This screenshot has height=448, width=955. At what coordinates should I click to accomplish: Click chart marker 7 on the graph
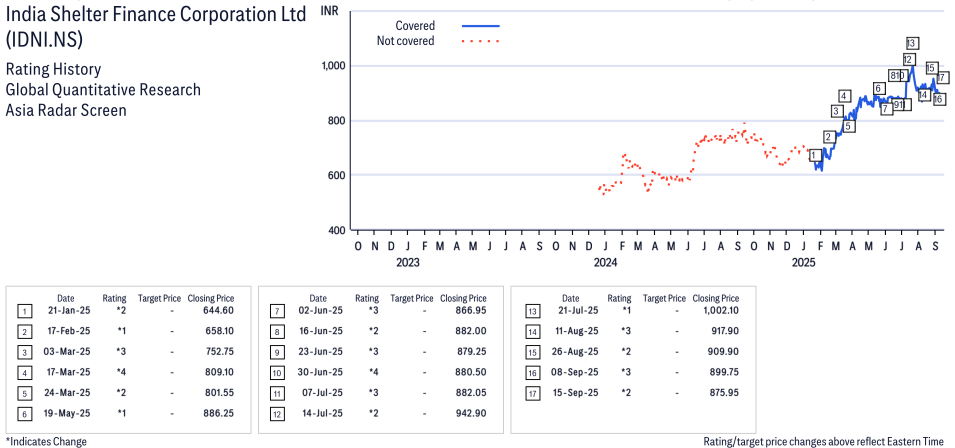click(x=886, y=110)
